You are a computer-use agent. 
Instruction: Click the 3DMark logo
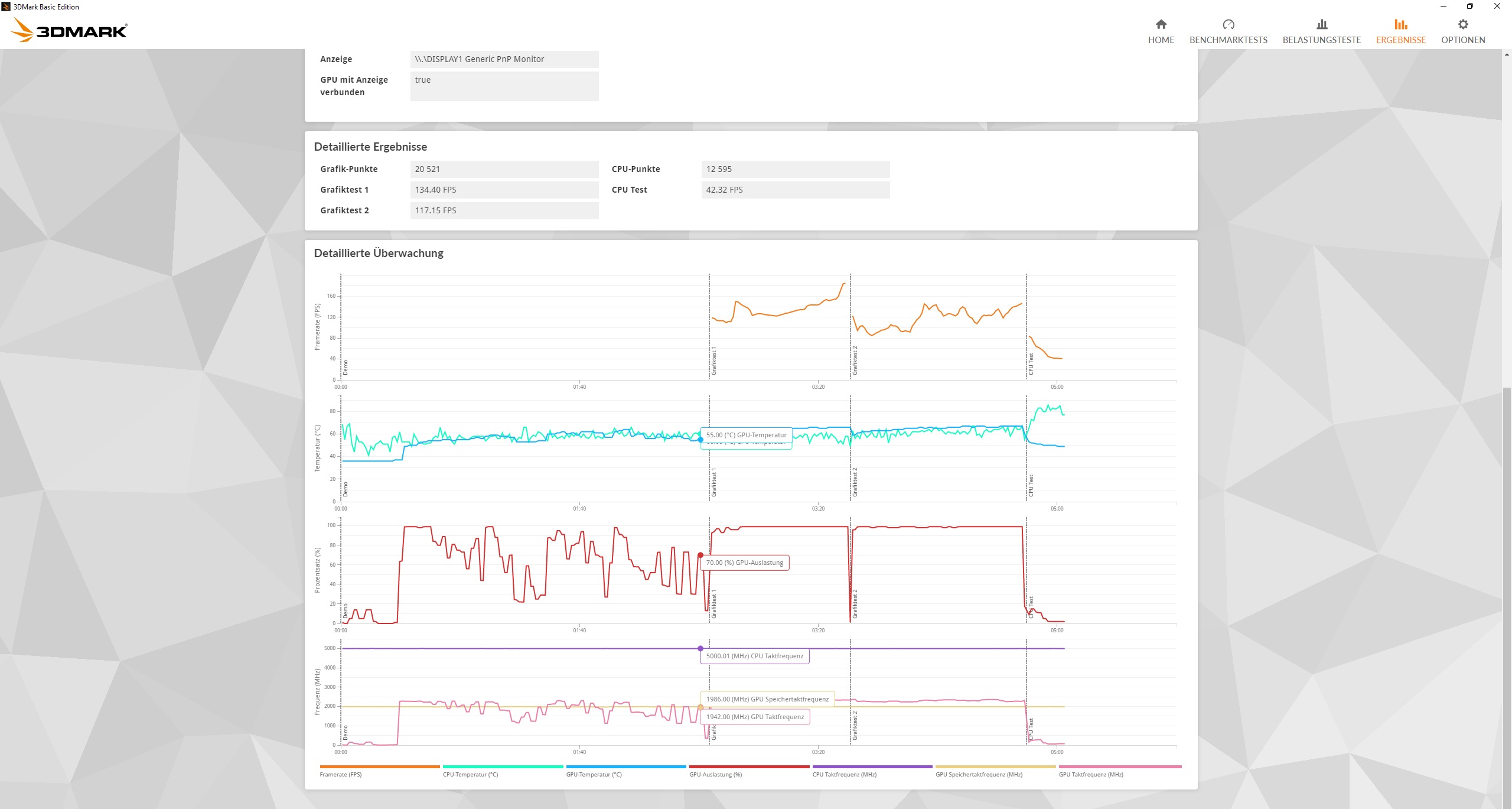[x=70, y=30]
